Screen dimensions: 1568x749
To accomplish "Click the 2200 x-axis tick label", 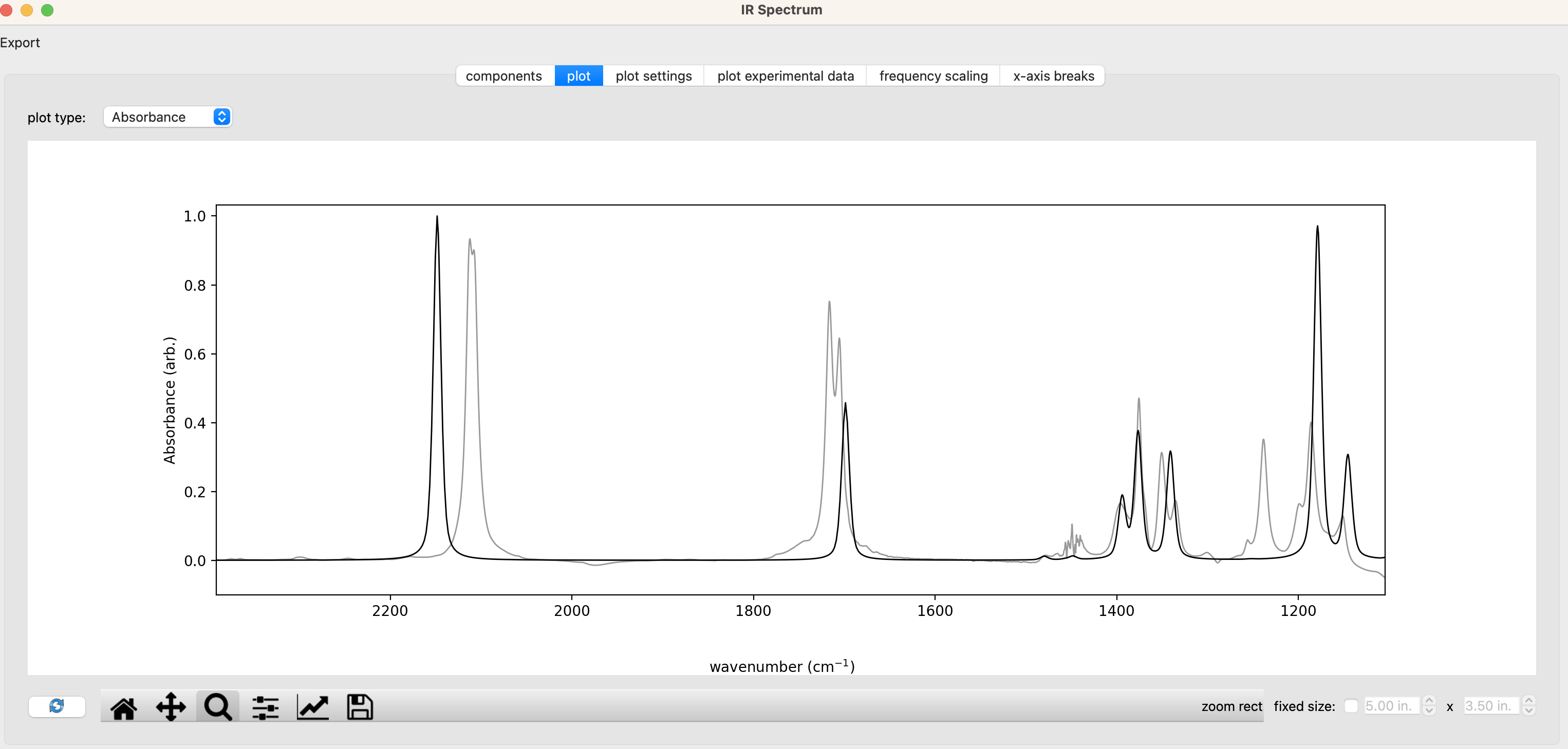I will (390, 611).
